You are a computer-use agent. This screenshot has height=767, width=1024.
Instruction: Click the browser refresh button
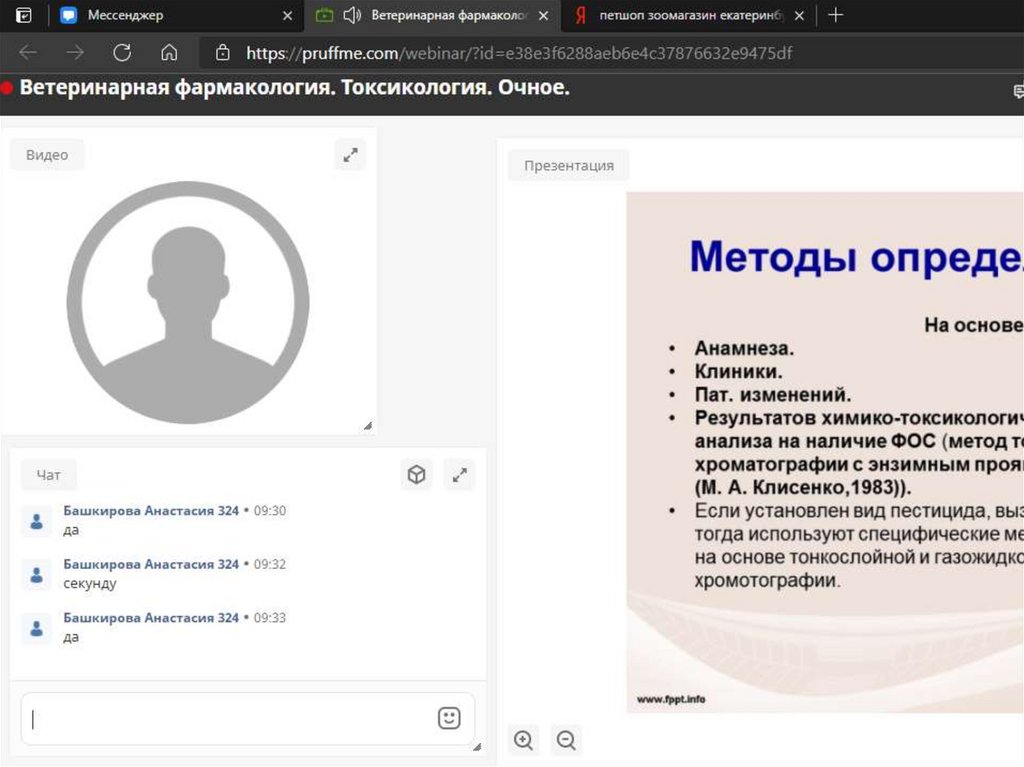(122, 53)
